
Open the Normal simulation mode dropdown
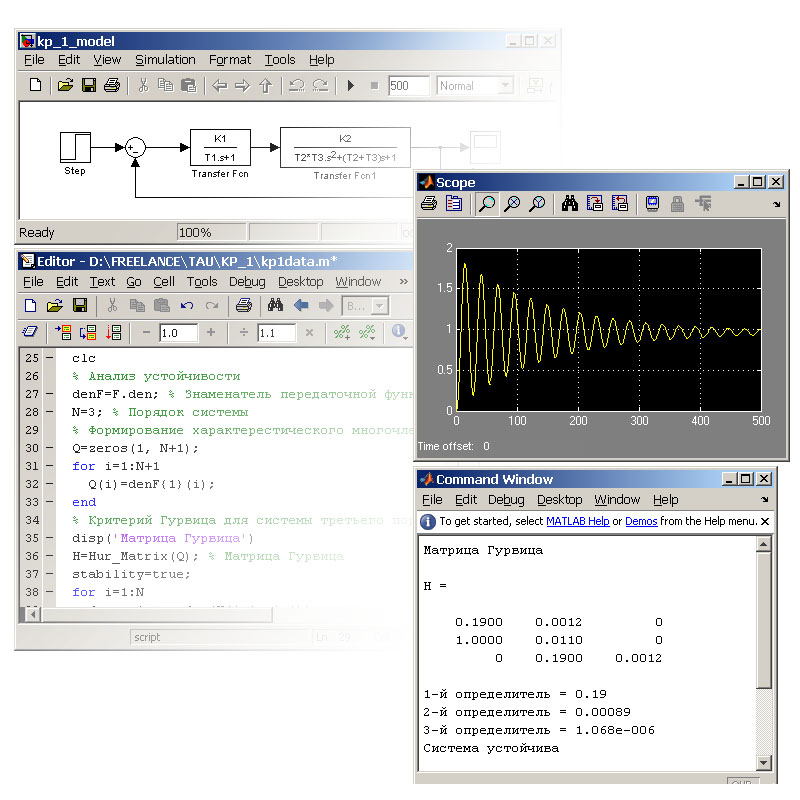click(x=505, y=86)
